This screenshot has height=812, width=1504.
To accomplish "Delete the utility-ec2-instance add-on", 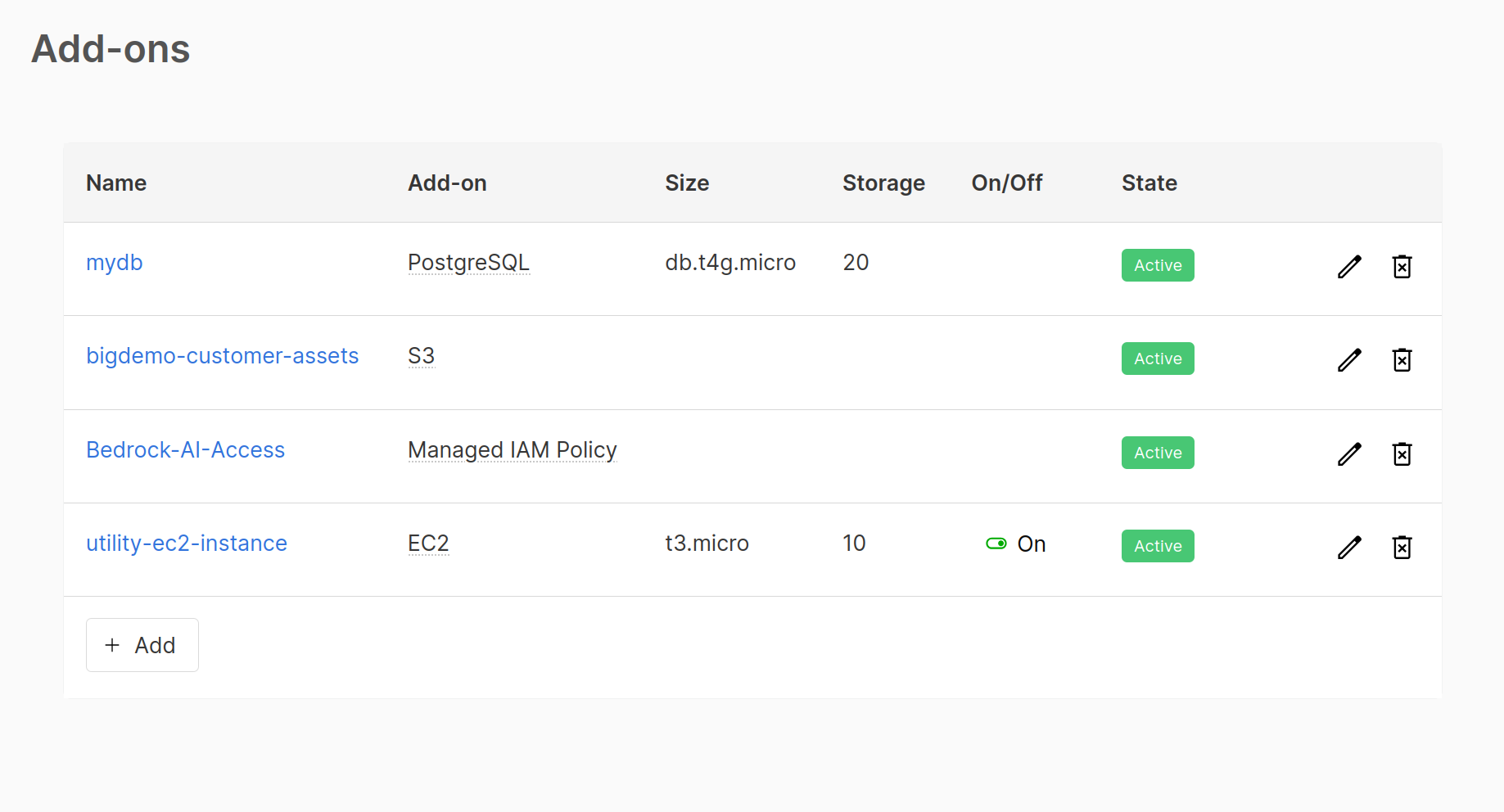I will (1402, 547).
